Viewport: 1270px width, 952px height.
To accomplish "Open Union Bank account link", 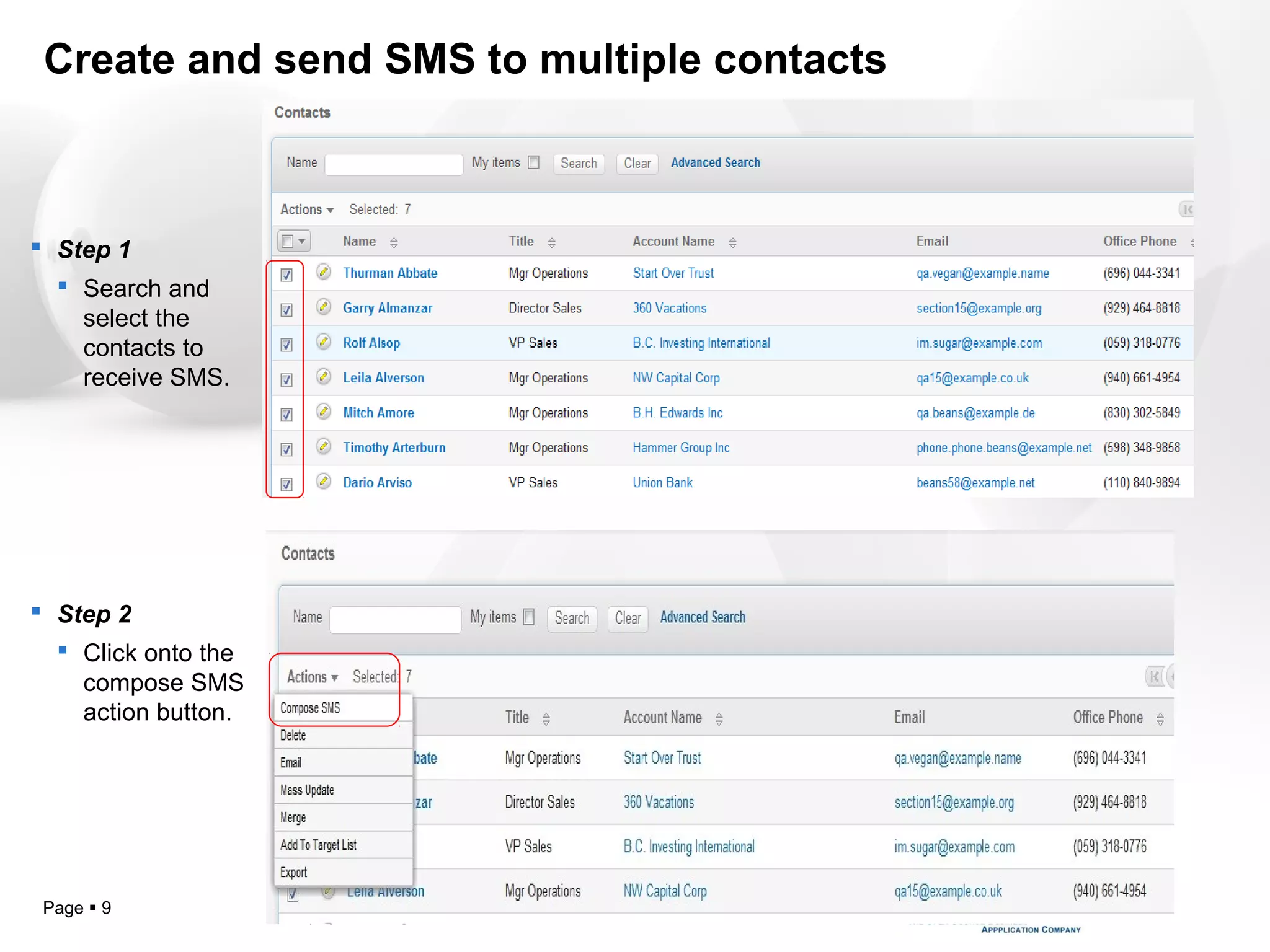I will pos(662,482).
